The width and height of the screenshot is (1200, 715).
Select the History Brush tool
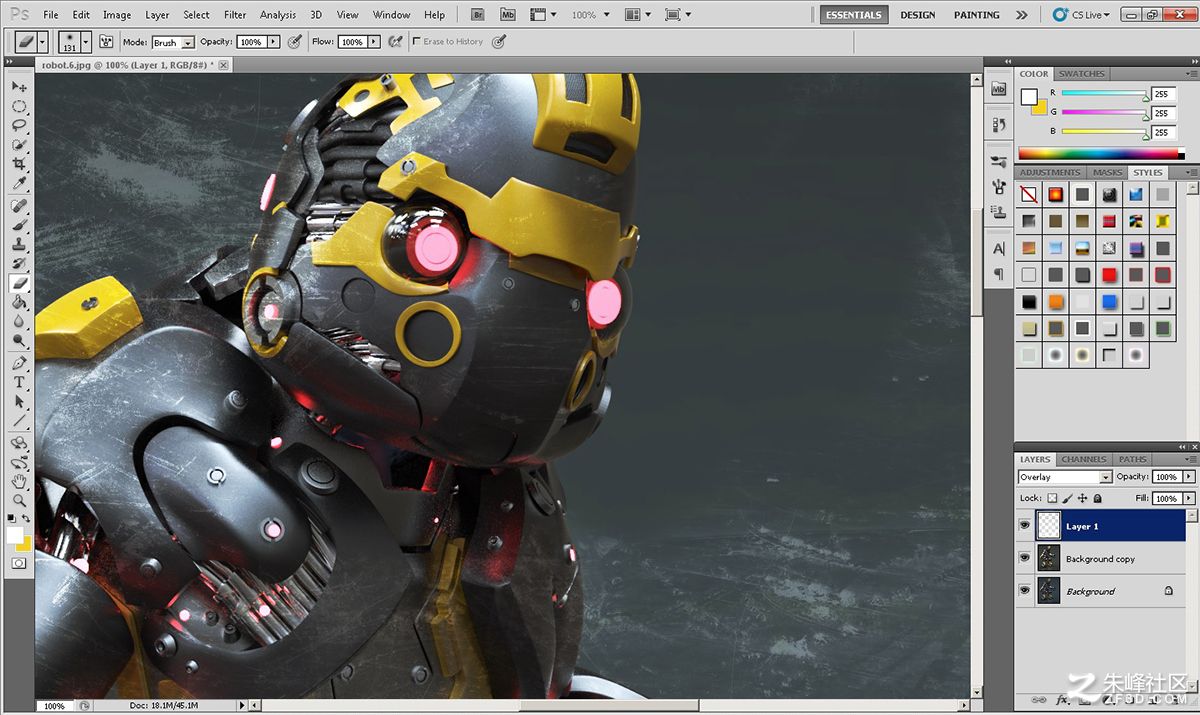[x=19, y=263]
